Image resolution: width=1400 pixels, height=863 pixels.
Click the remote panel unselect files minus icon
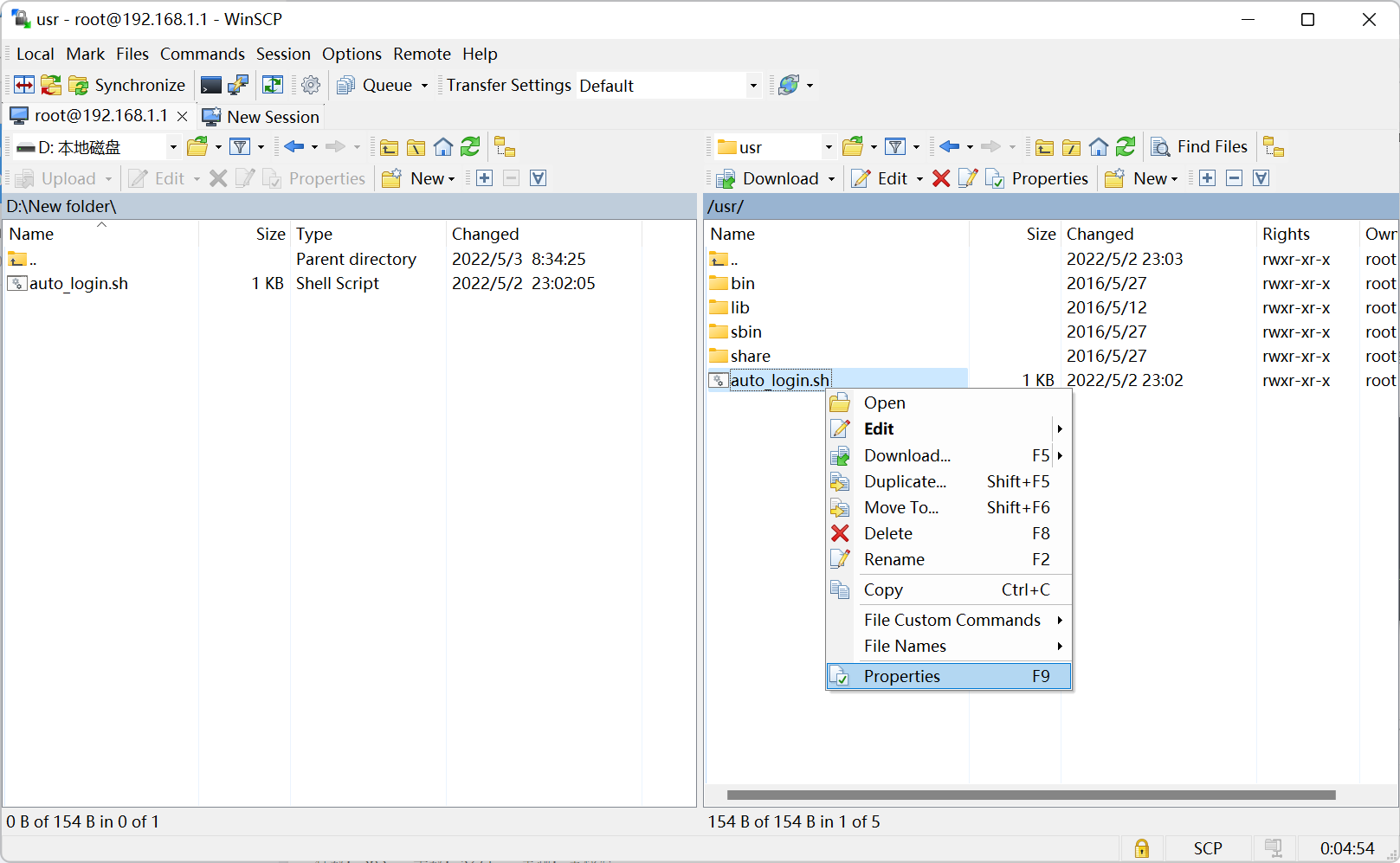1235,178
